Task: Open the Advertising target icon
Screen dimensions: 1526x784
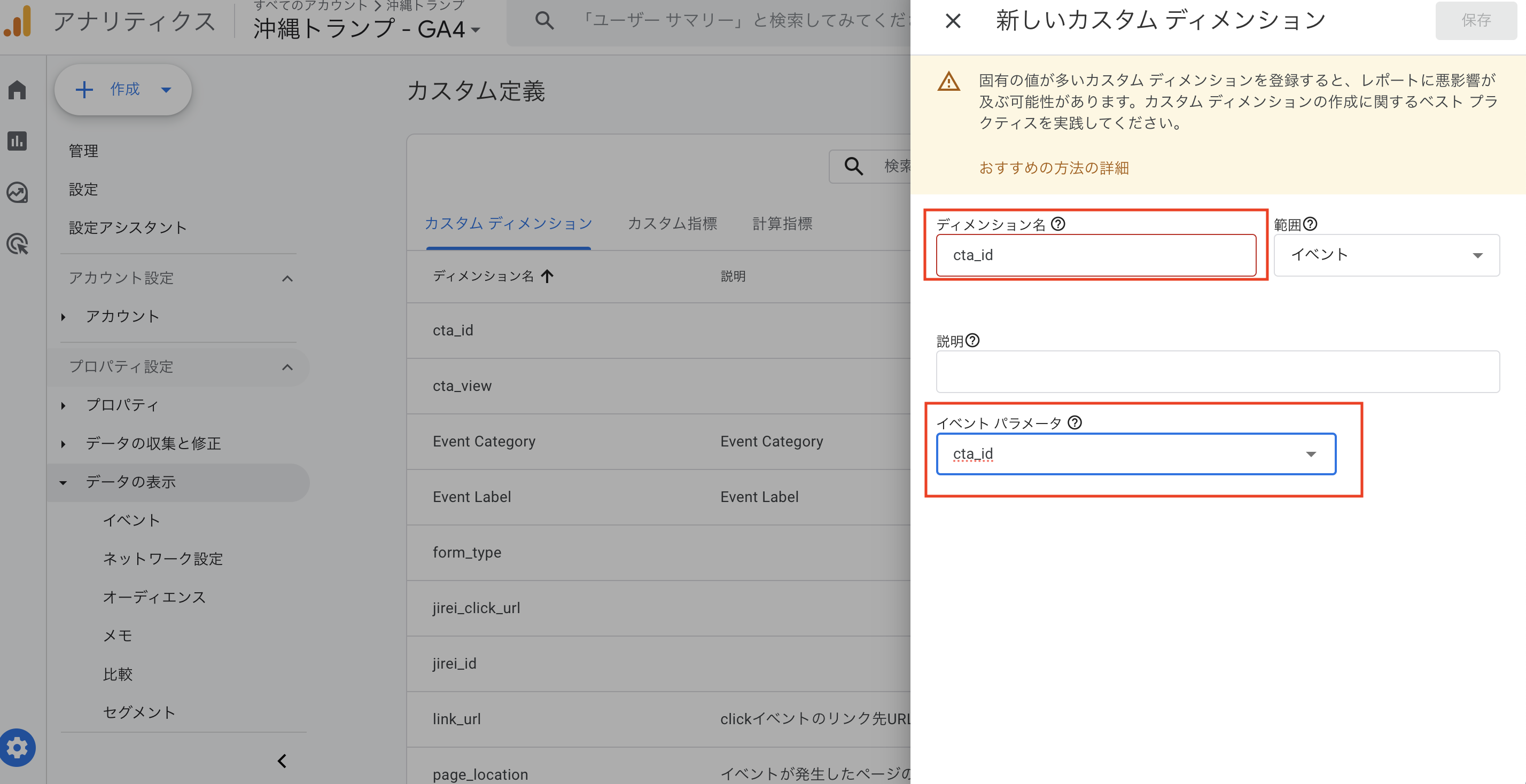Action: [x=17, y=244]
